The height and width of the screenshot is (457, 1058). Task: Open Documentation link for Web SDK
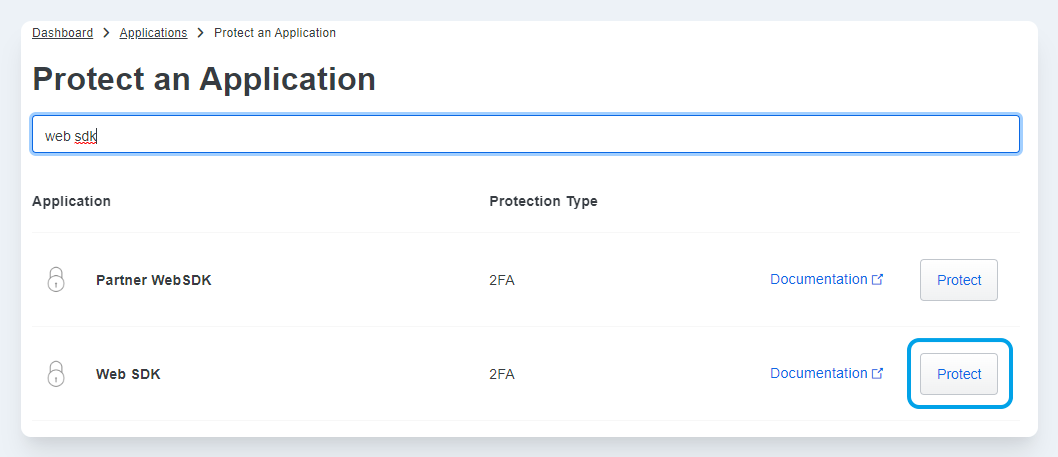tap(818, 373)
